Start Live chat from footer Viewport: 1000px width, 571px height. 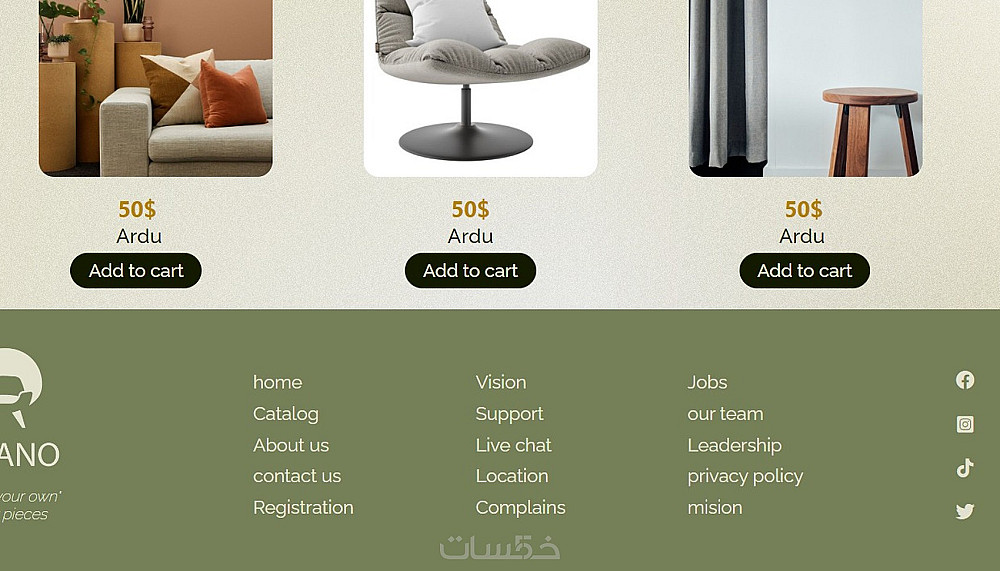coord(513,445)
